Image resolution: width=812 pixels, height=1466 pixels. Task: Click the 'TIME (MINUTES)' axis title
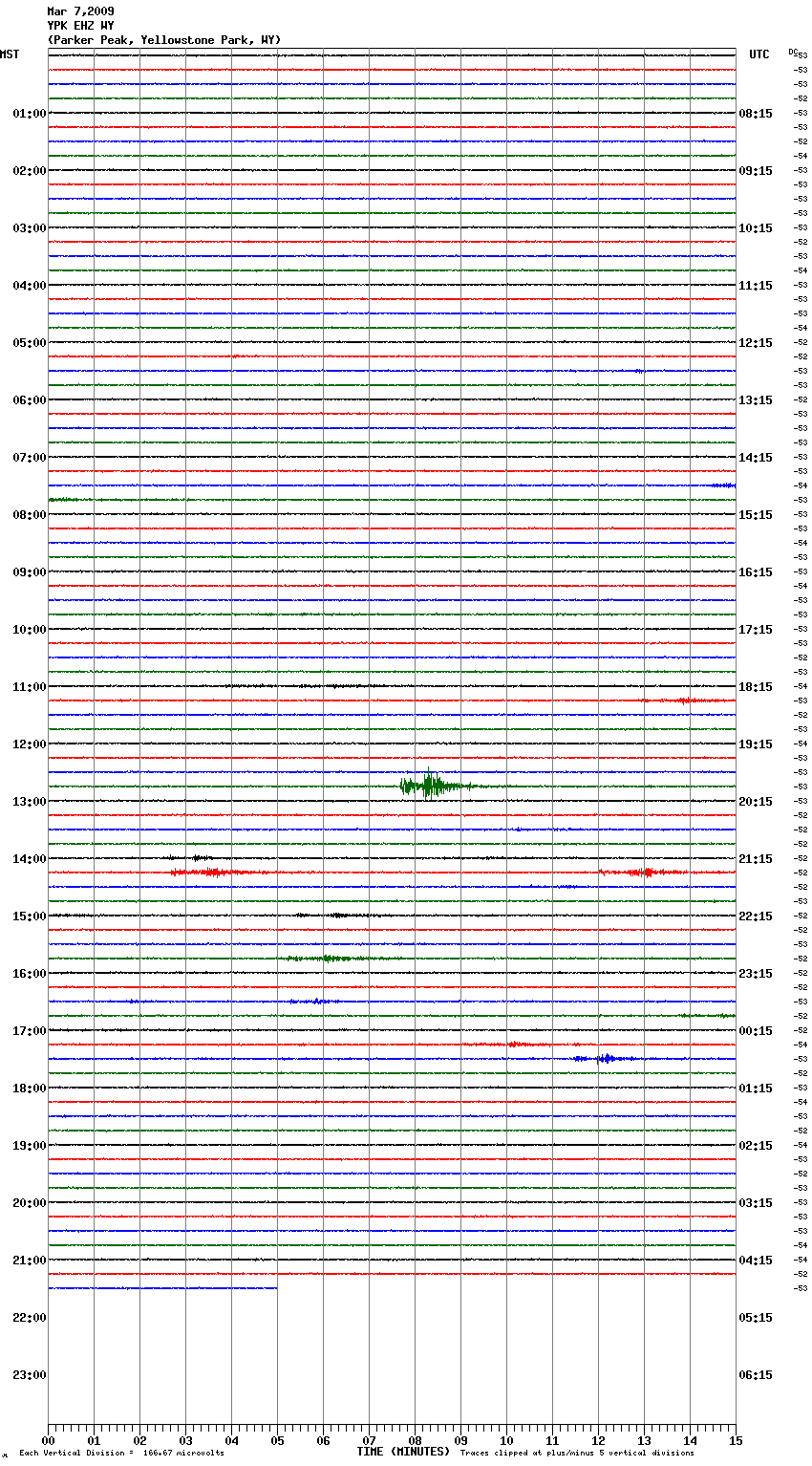click(x=403, y=1452)
